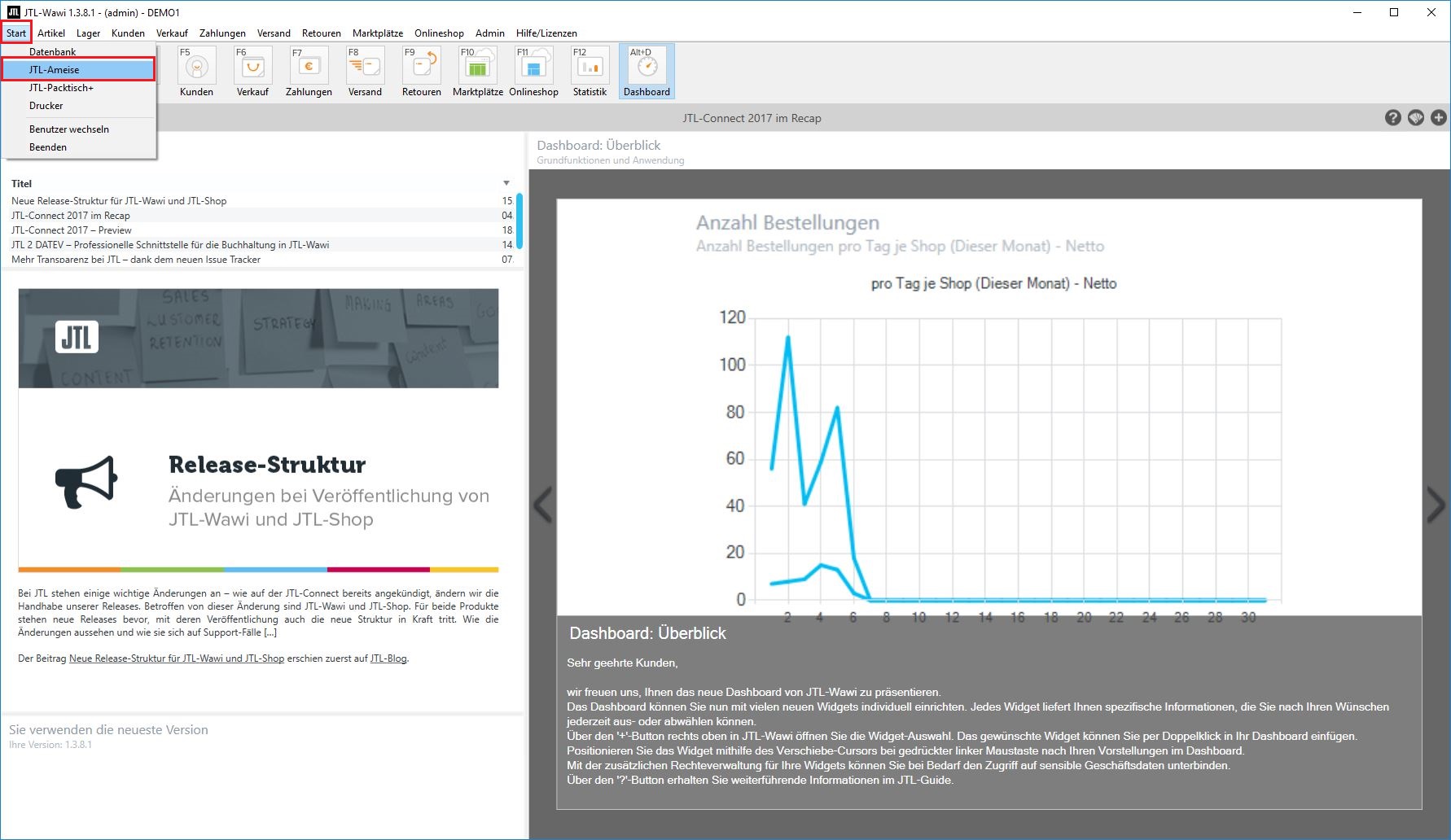Screen dimensions: 1451x840
Task: Choose Beenden menu entry
Action: pyautogui.click(x=78, y=147)
